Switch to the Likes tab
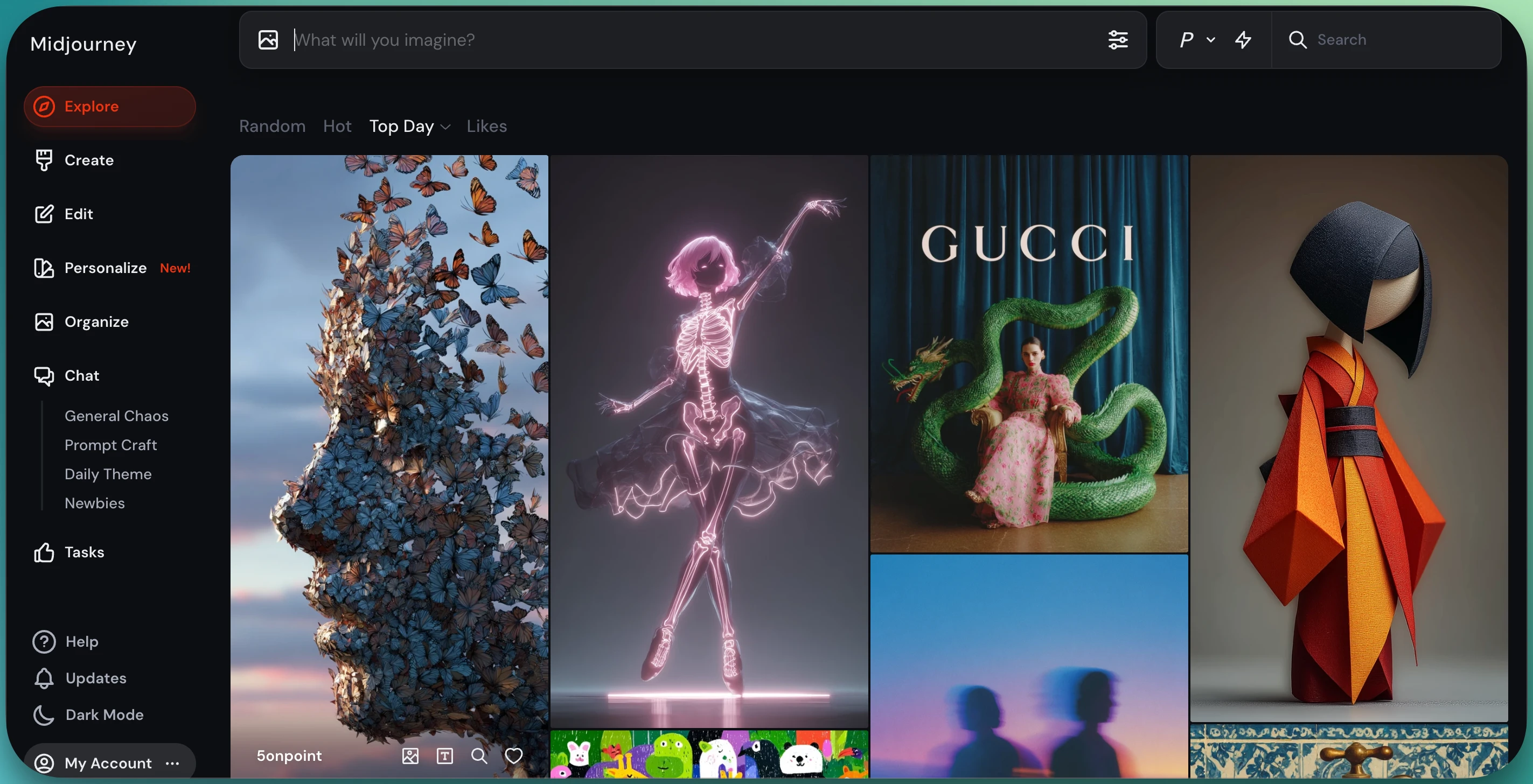Screen dimensions: 1533x784 click(x=487, y=126)
